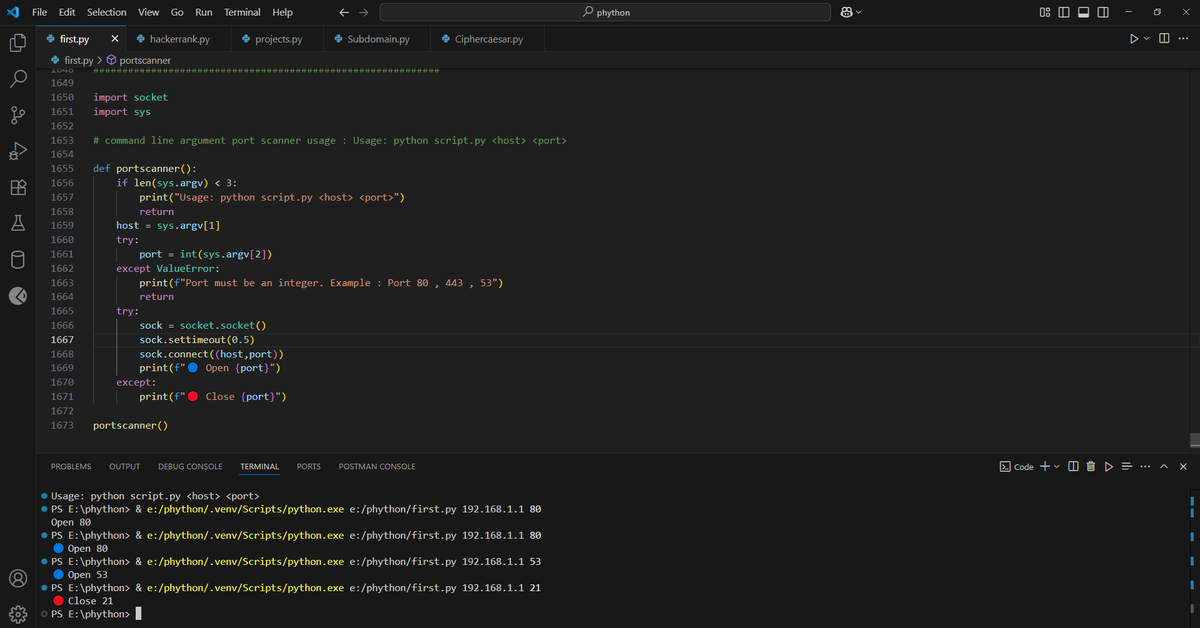Split the editor to the right
1200x628 pixels.
[1165, 39]
